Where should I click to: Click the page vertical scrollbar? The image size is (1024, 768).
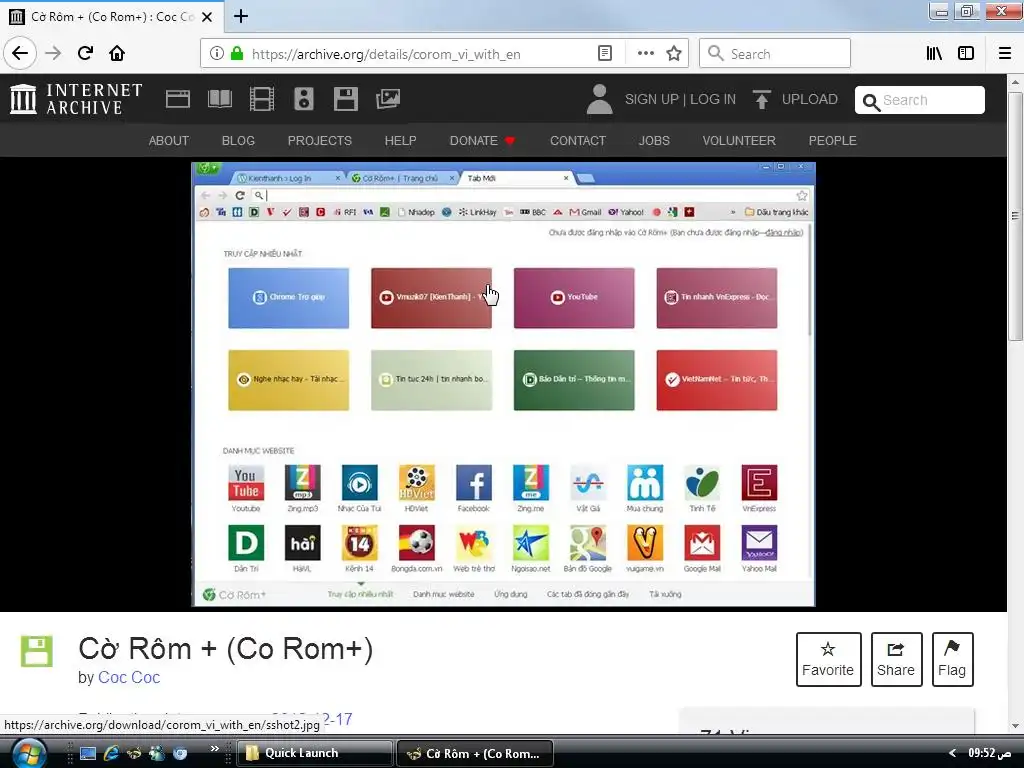coord(1015,216)
